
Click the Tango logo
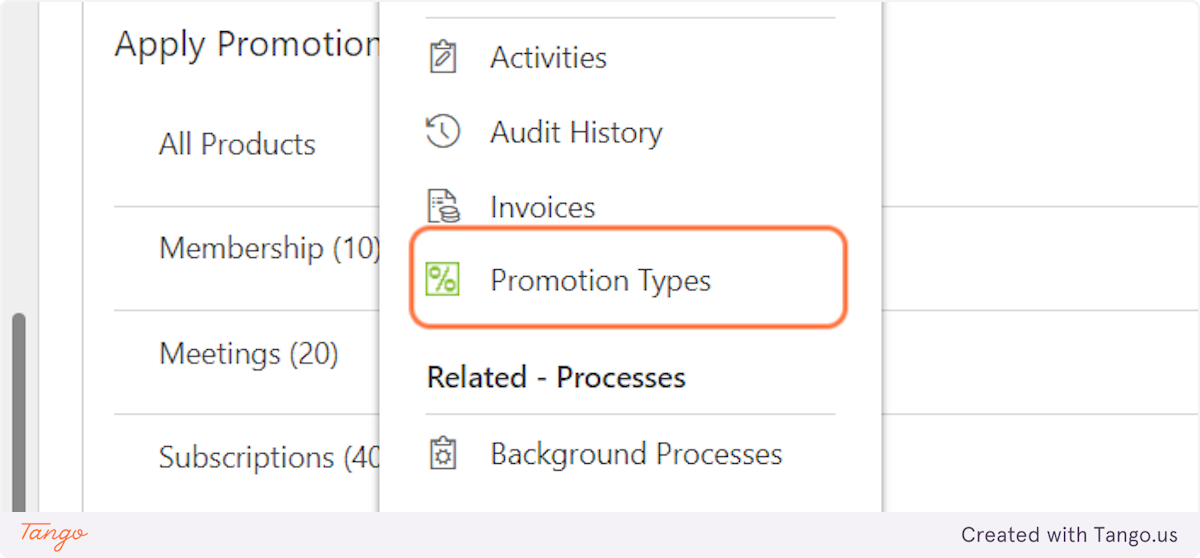(54, 535)
